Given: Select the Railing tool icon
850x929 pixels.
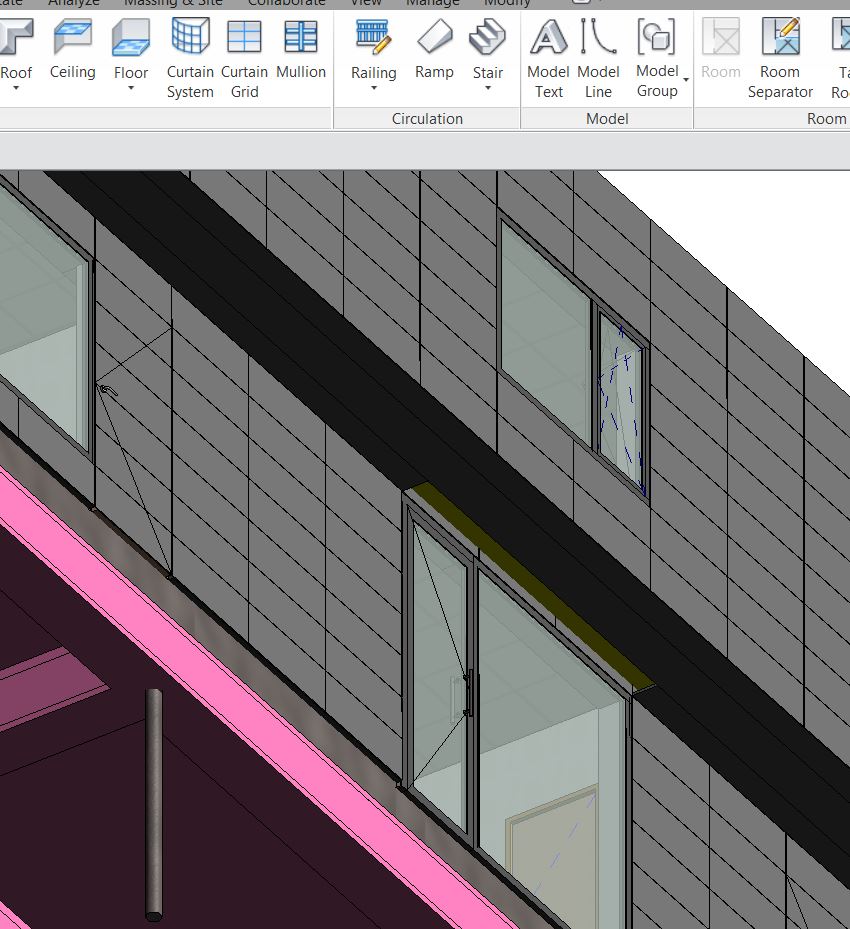Looking at the screenshot, I should pyautogui.click(x=373, y=37).
